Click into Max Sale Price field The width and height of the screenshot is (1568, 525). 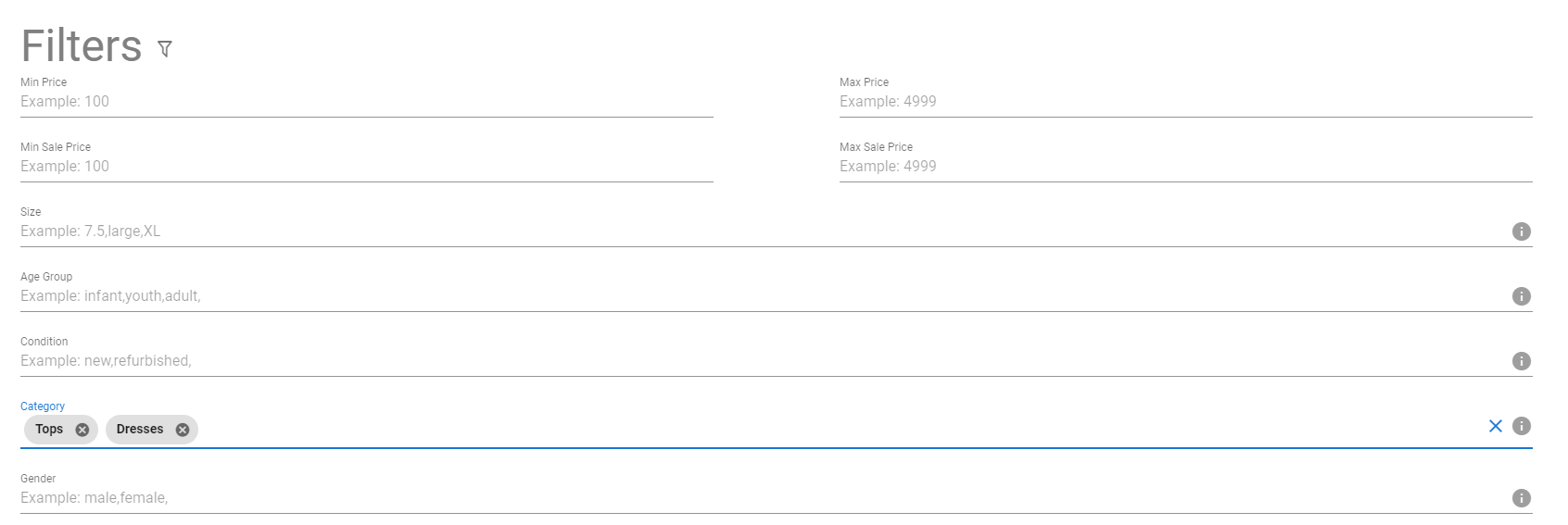(x=1184, y=167)
